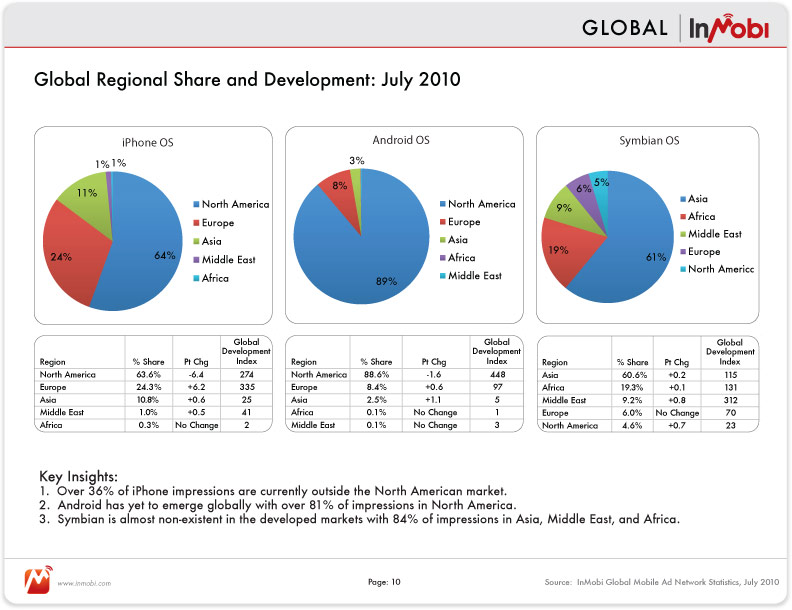792x610 pixels.
Task: Click the iPhone OS chart title
Action: point(147,143)
